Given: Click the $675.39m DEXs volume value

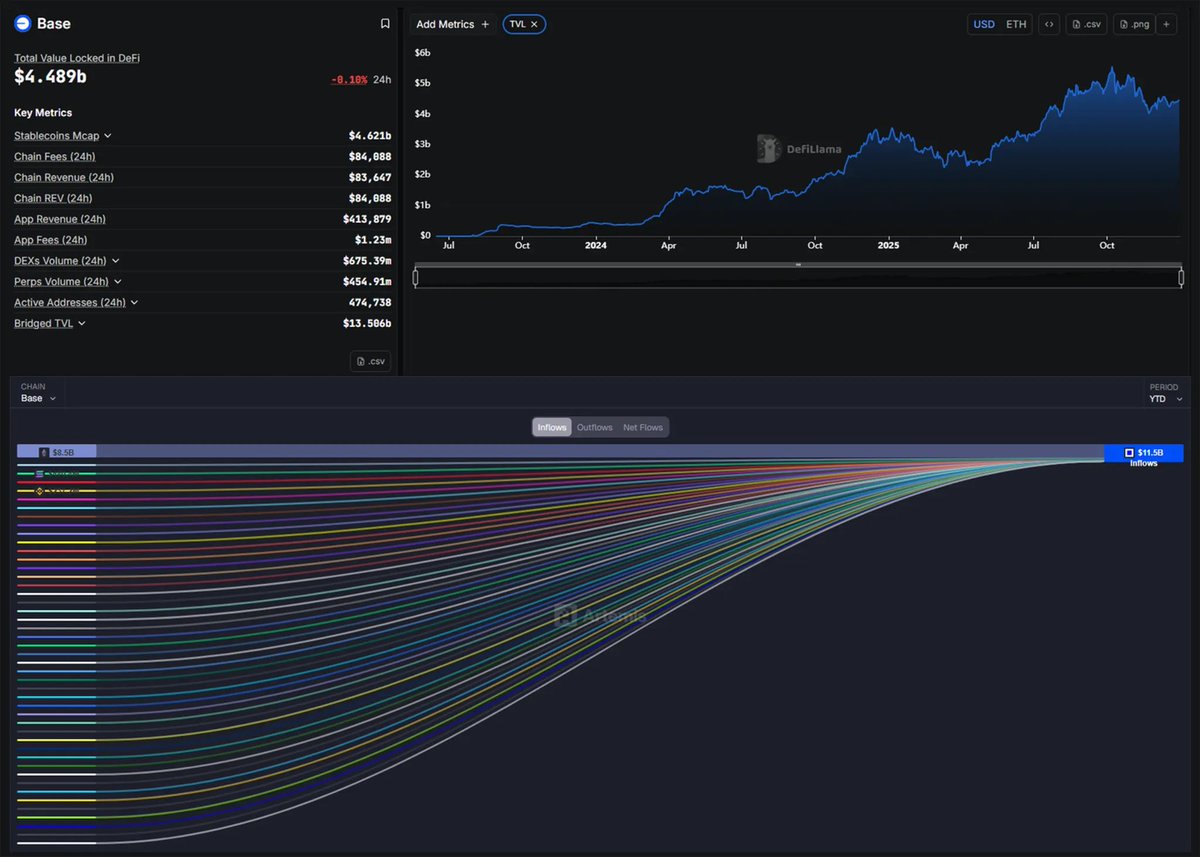Looking at the screenshot, I should coord(367,261).
